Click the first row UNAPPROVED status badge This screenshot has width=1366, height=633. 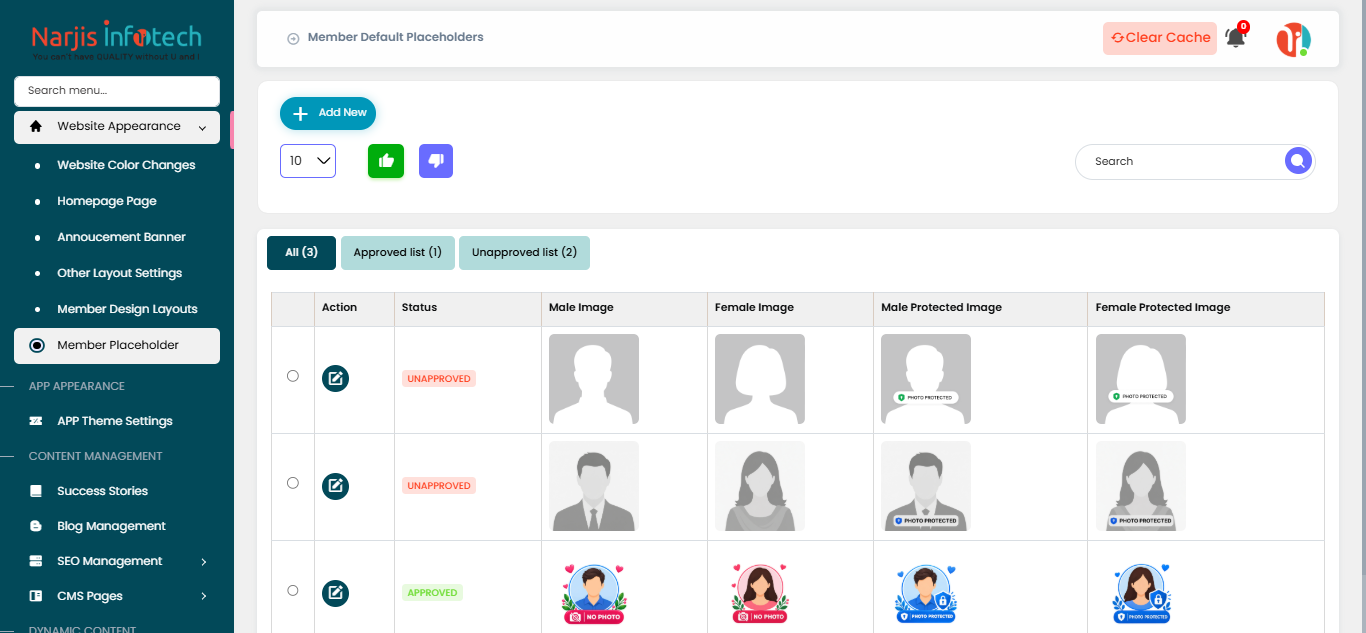(x=439, y=379)
